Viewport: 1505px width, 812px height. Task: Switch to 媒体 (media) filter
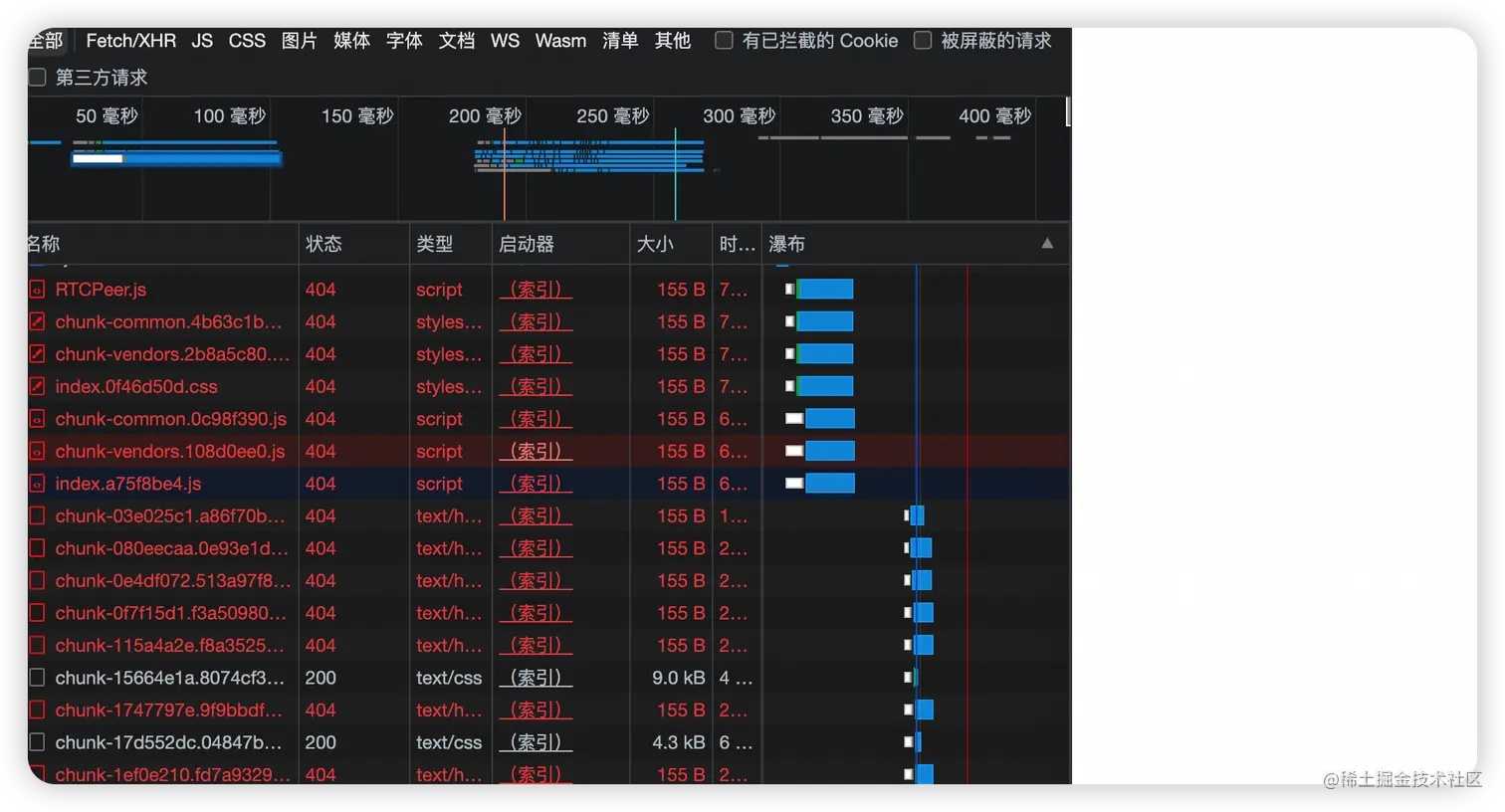pos(351,41)
